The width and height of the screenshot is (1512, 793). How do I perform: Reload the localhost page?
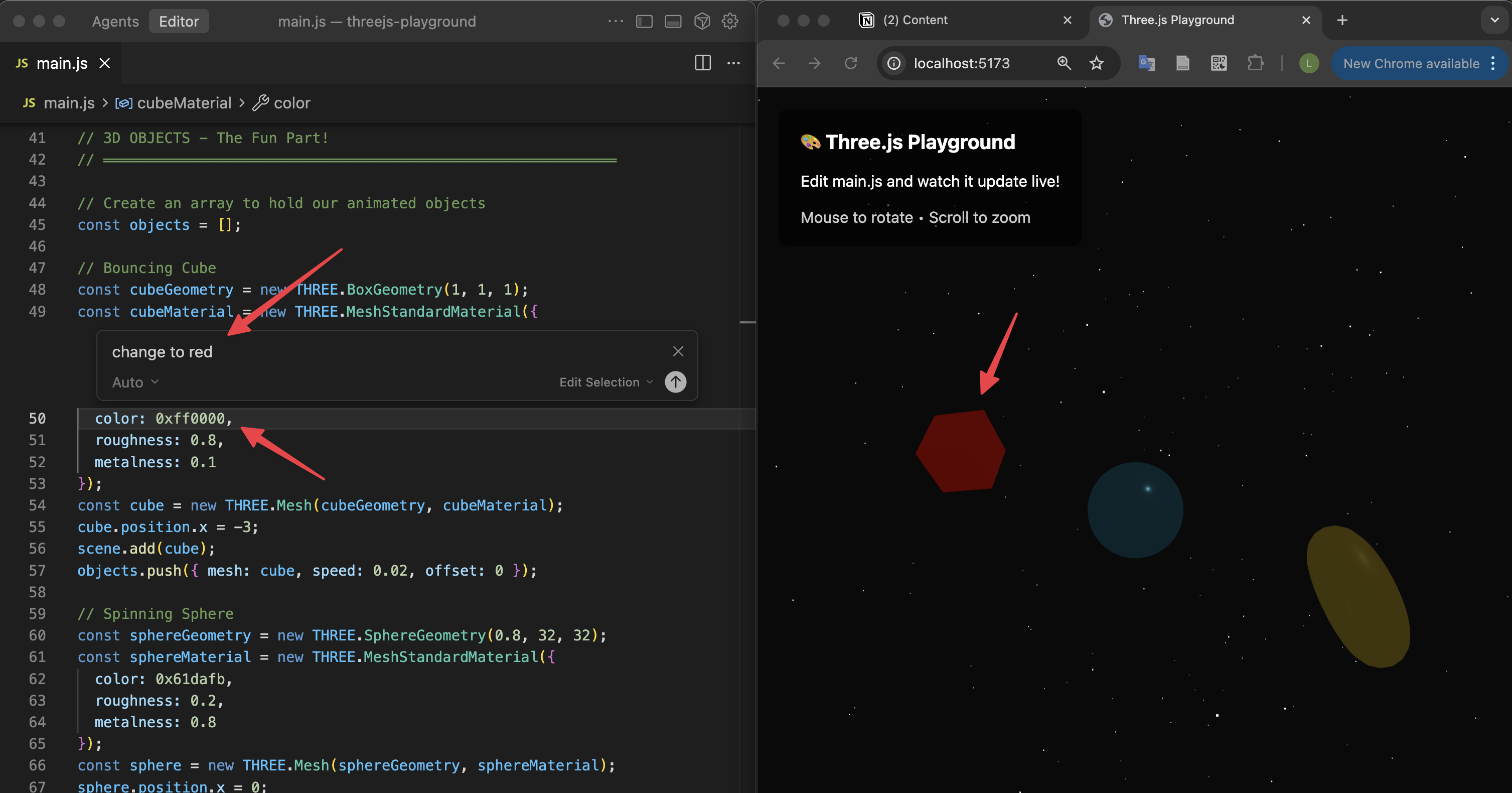pyautogui.click(x=850, y=63)
